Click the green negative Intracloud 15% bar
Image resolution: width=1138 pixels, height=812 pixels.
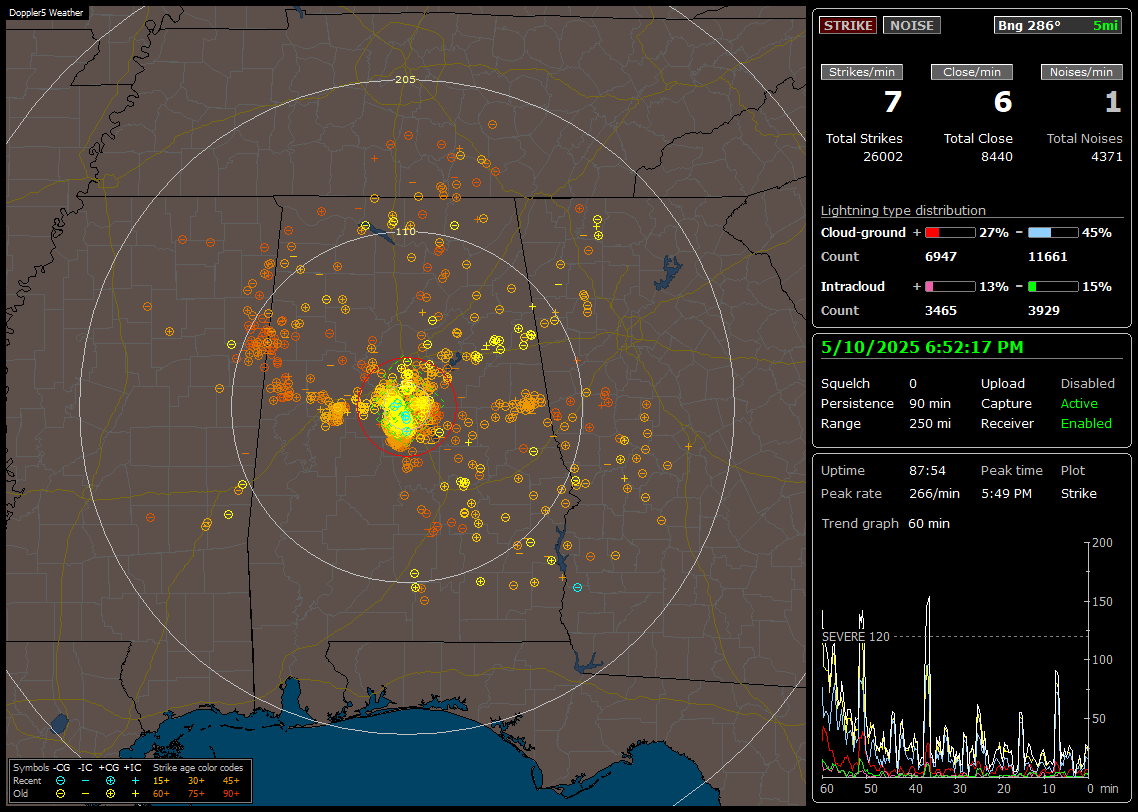[x=1053, y=287]
